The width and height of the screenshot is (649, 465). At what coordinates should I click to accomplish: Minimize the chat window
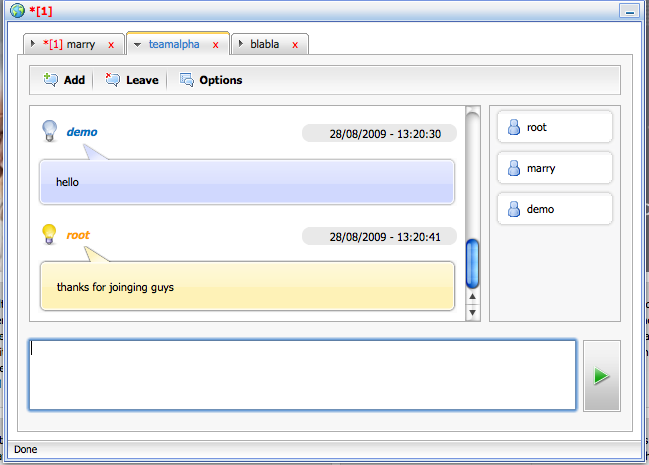(x=630, y=10)
